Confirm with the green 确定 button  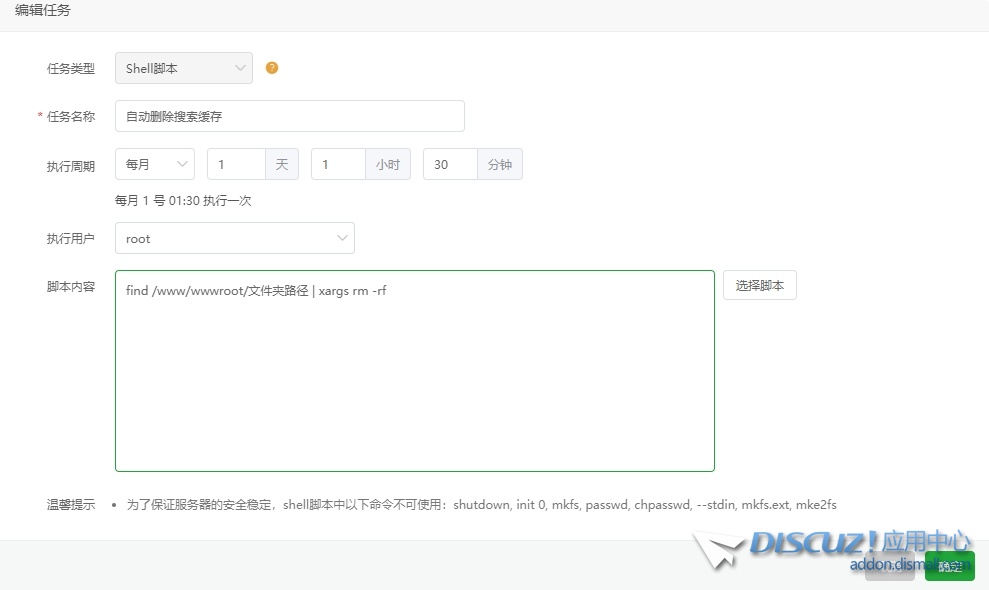[x=949, y=566]
